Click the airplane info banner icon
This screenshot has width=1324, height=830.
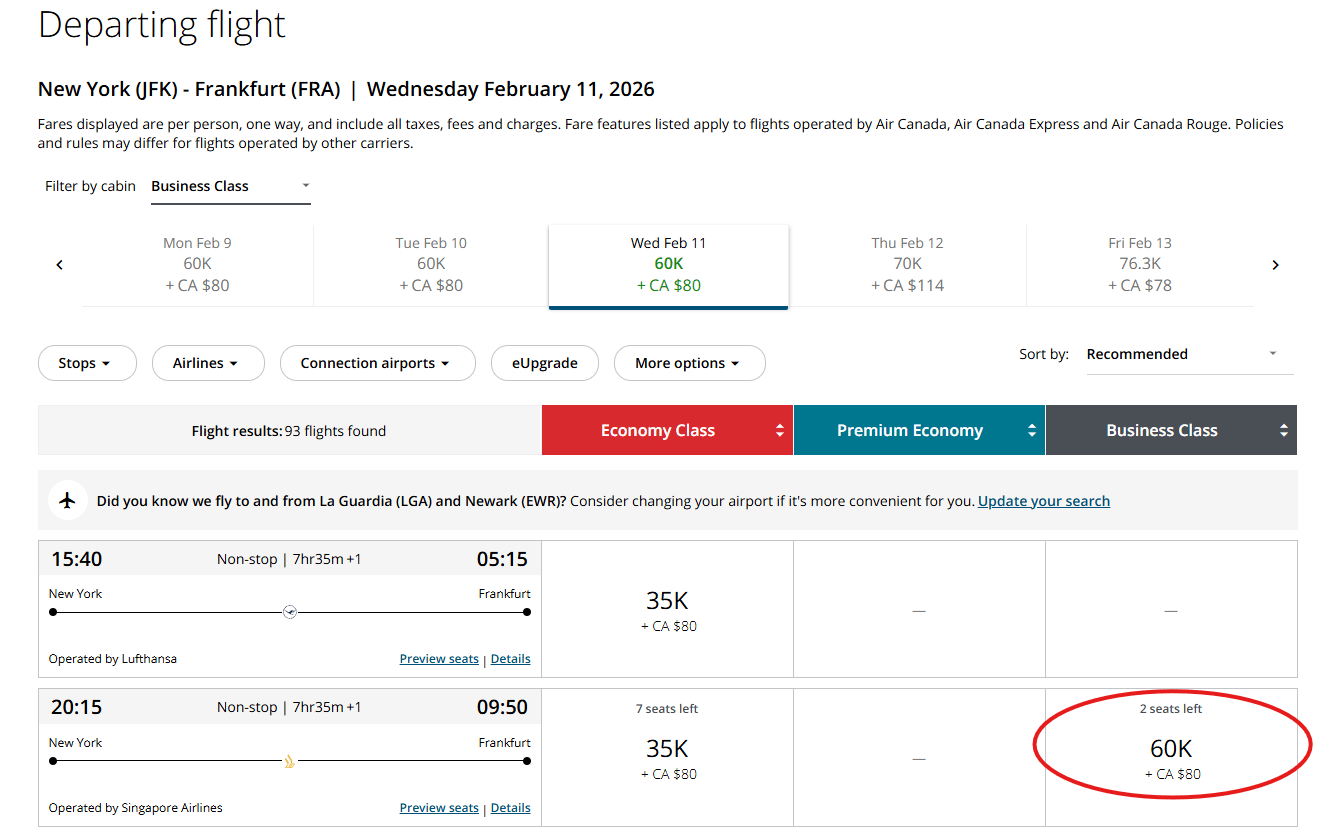(x=68, y=501)
